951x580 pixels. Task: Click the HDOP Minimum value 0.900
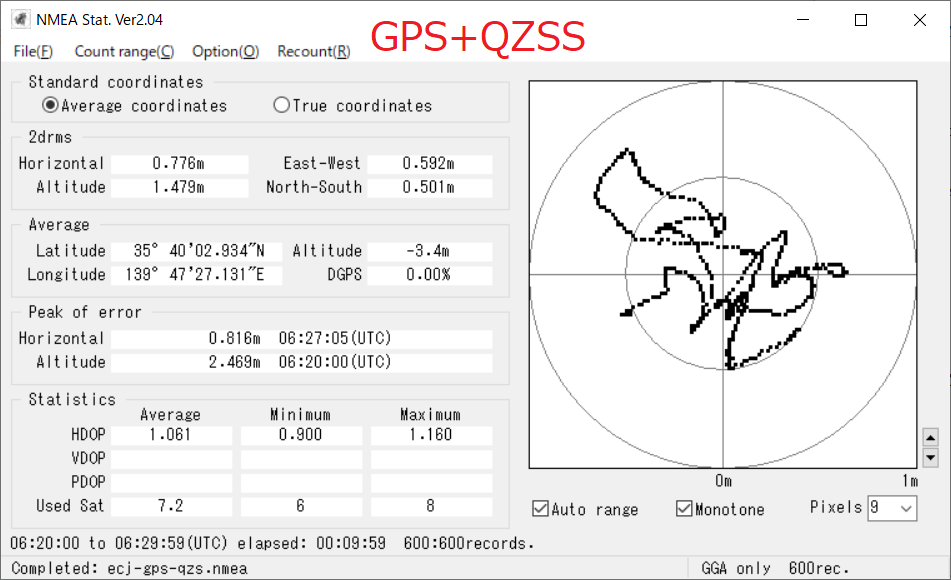click(301, 435)
